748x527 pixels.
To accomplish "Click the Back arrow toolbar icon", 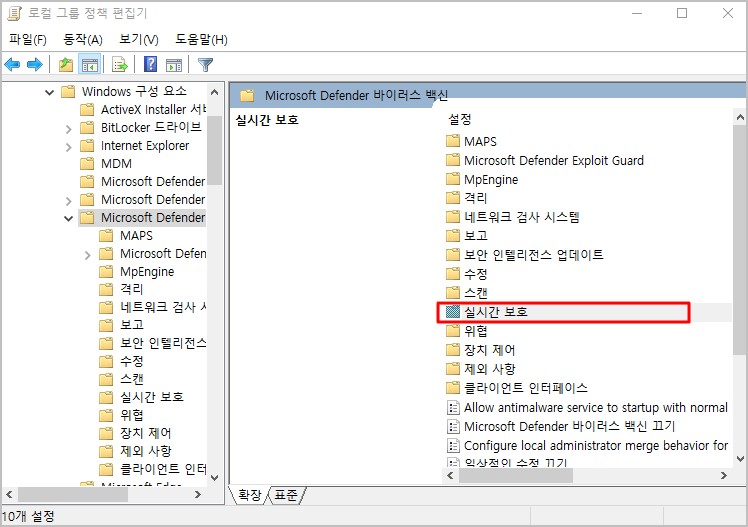I will (12, 64).
